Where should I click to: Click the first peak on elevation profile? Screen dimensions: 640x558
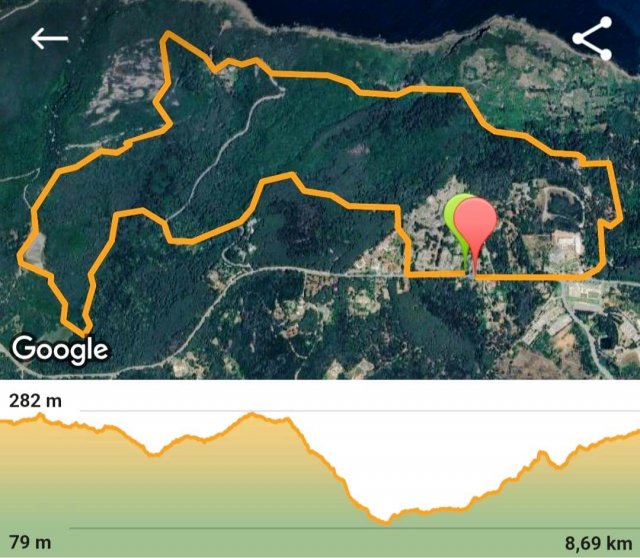(40, 416)
